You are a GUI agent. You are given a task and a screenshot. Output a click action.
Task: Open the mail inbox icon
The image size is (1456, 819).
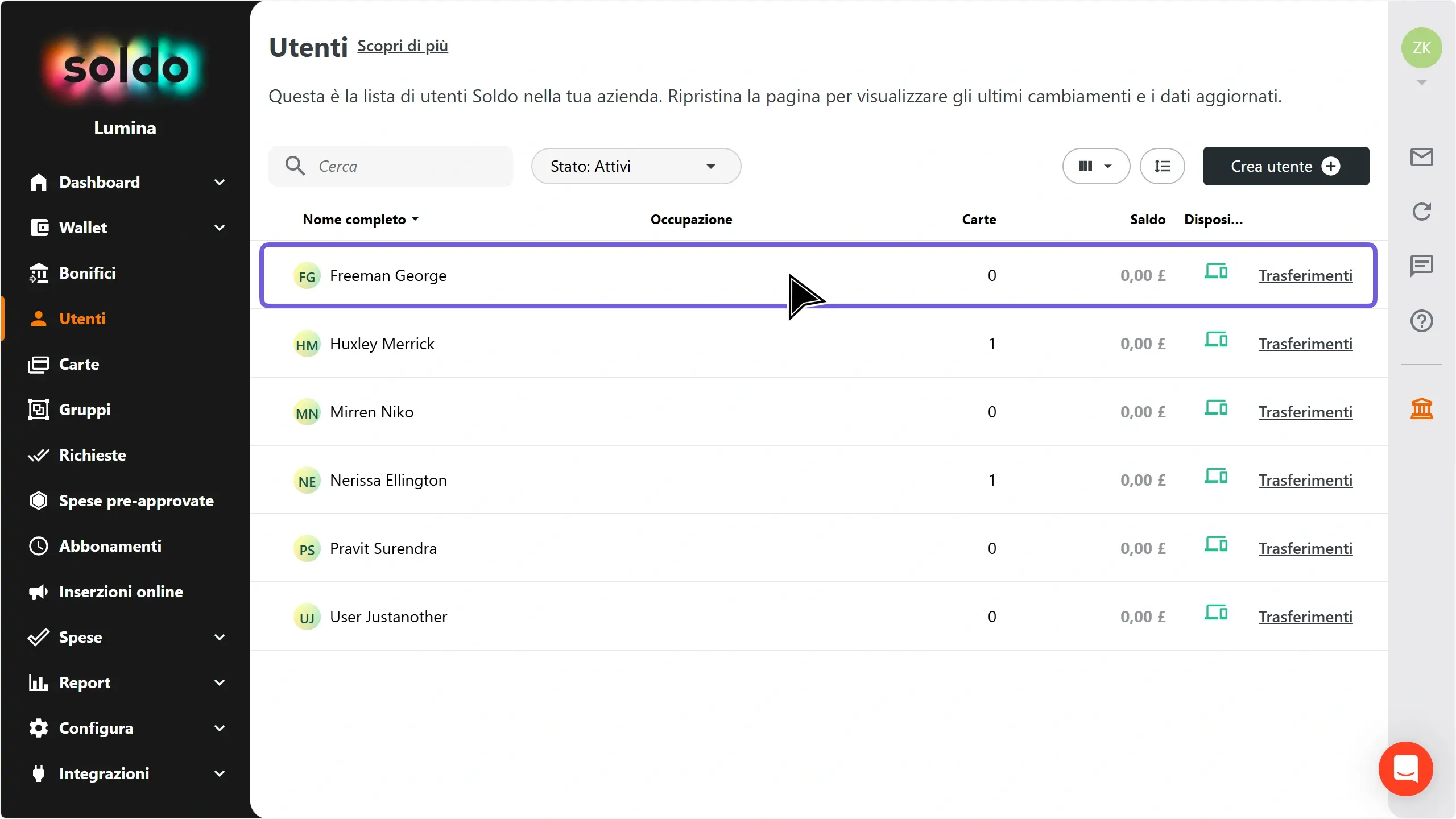pyautogui.click(x=1421, y=157)
